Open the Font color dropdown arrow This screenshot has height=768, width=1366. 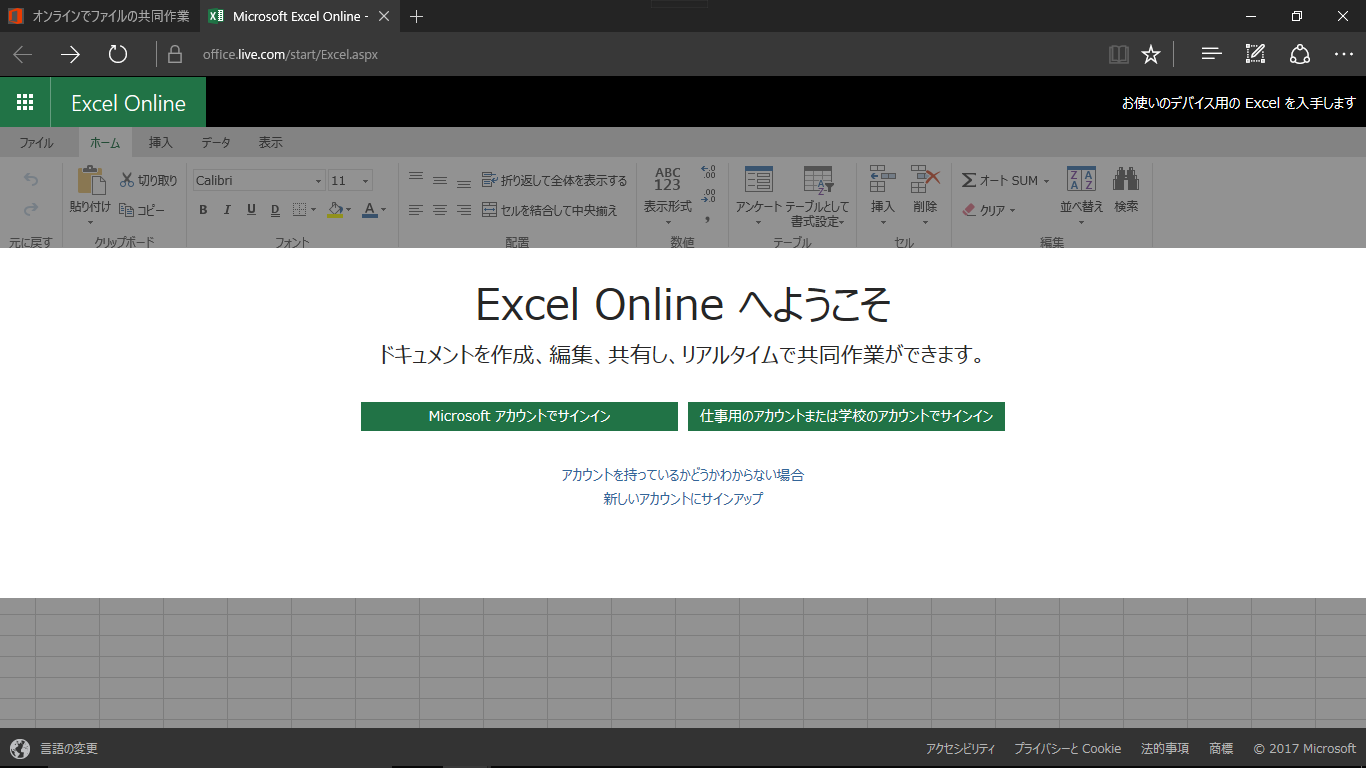[x=383, y=211]
